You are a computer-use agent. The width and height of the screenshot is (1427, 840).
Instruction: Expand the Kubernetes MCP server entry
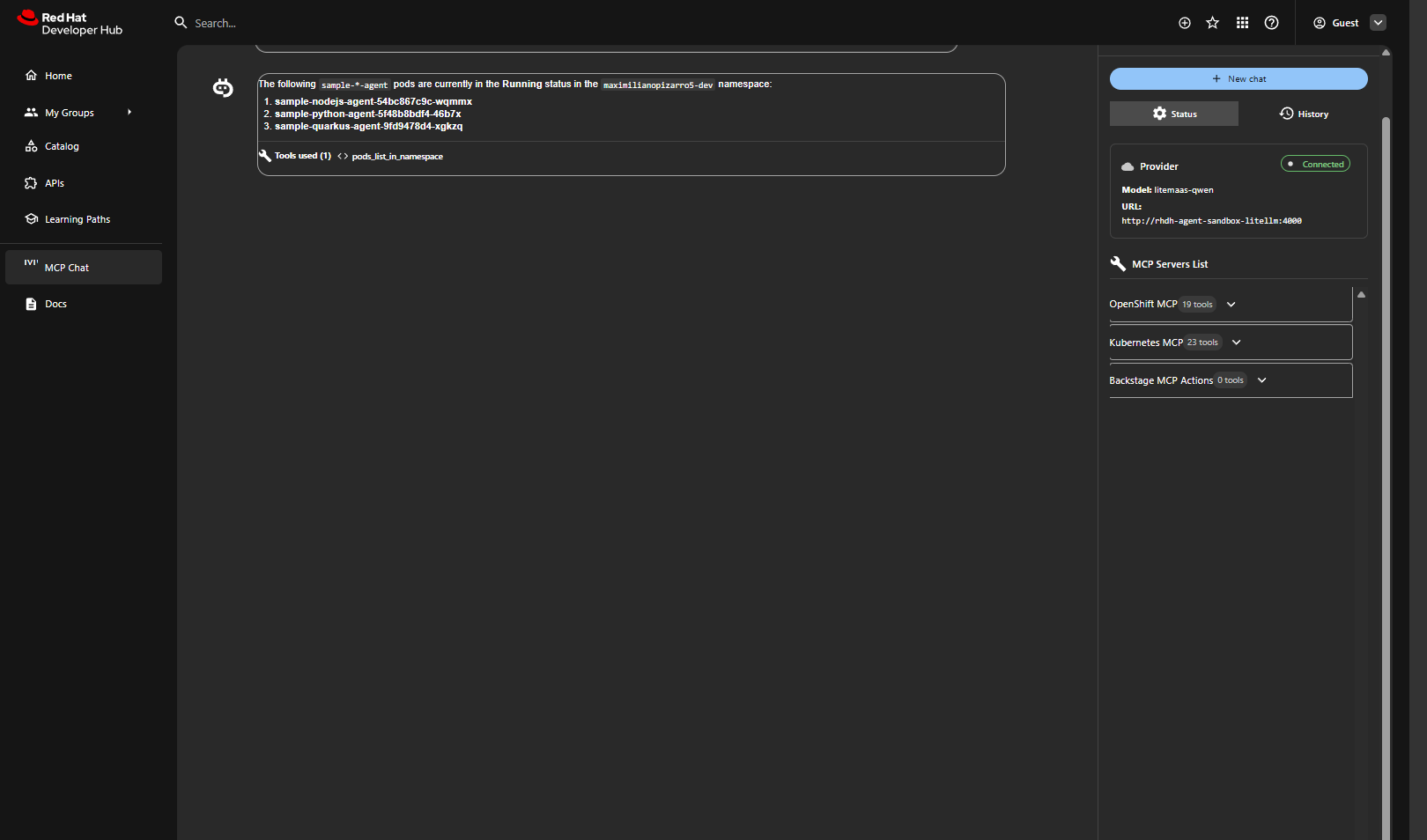point(1231,343)
